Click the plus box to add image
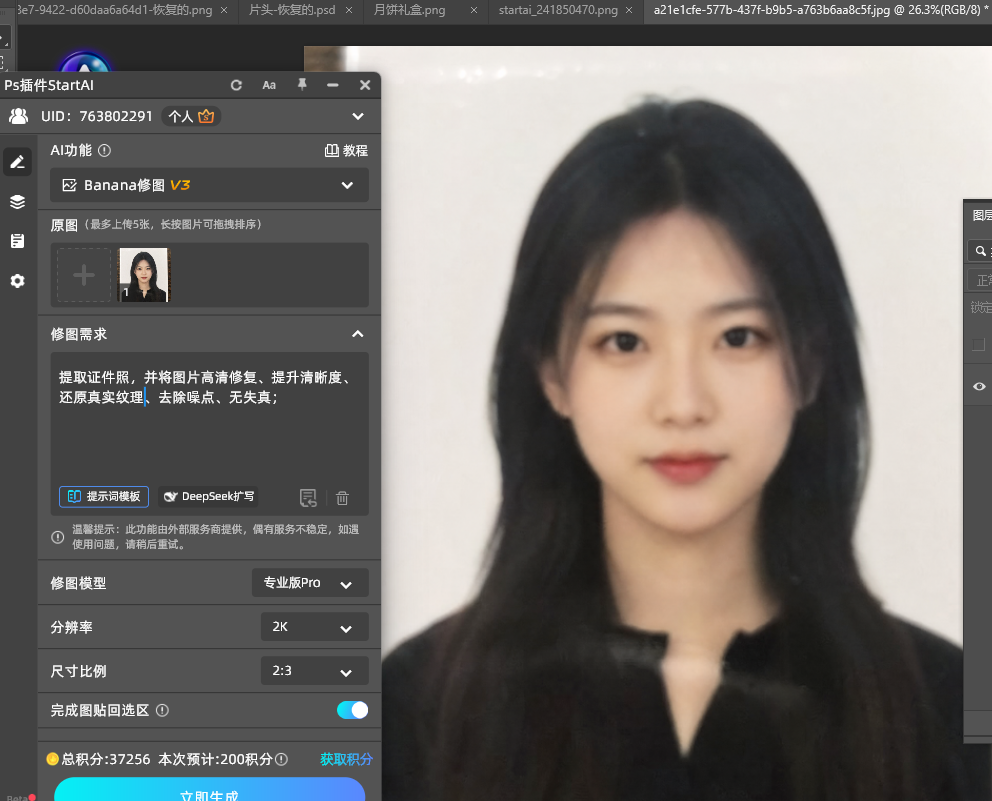 pyautogui.click(x=84, y=275)
